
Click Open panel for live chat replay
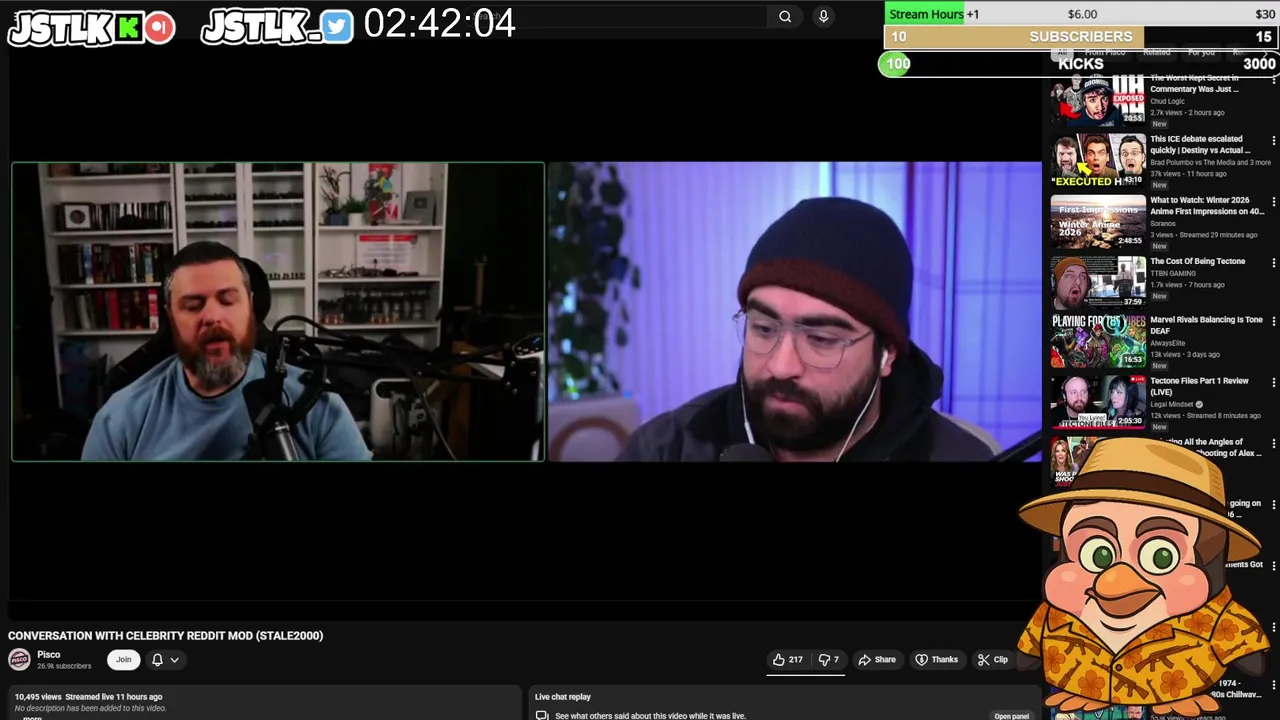point(1011,716)
